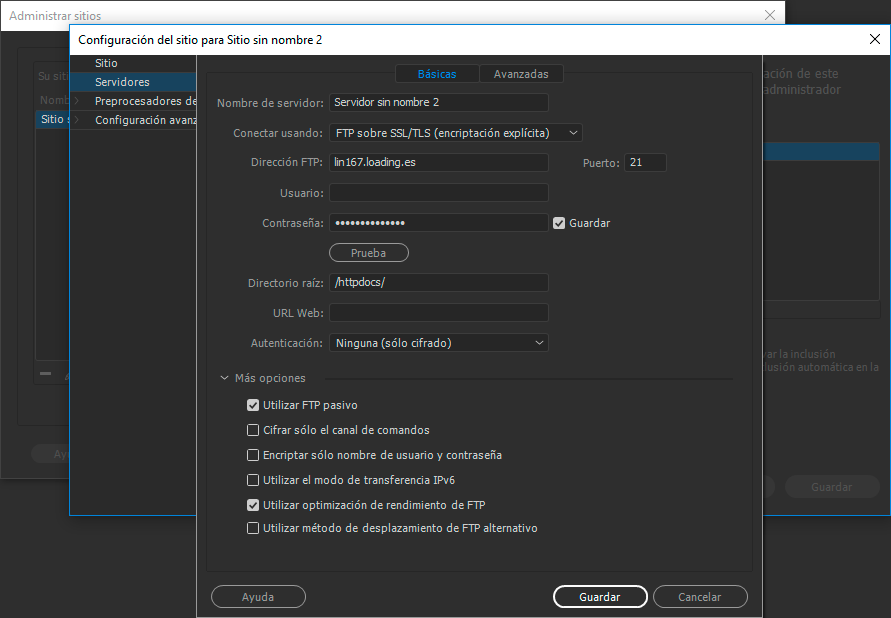The width and height of the screenshot is (891, 618).
Task: Select Sitio in the left category list
Action: [106, 63]
